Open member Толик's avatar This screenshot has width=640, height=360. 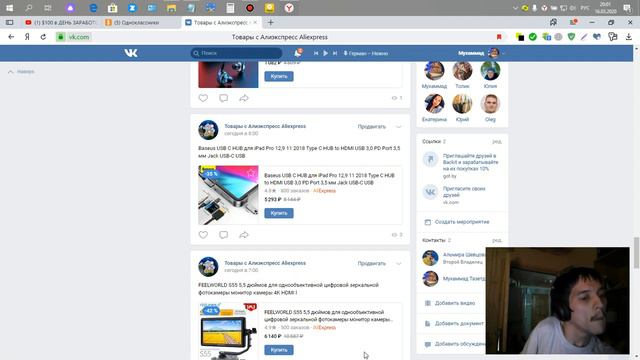(x=462, y=71)
